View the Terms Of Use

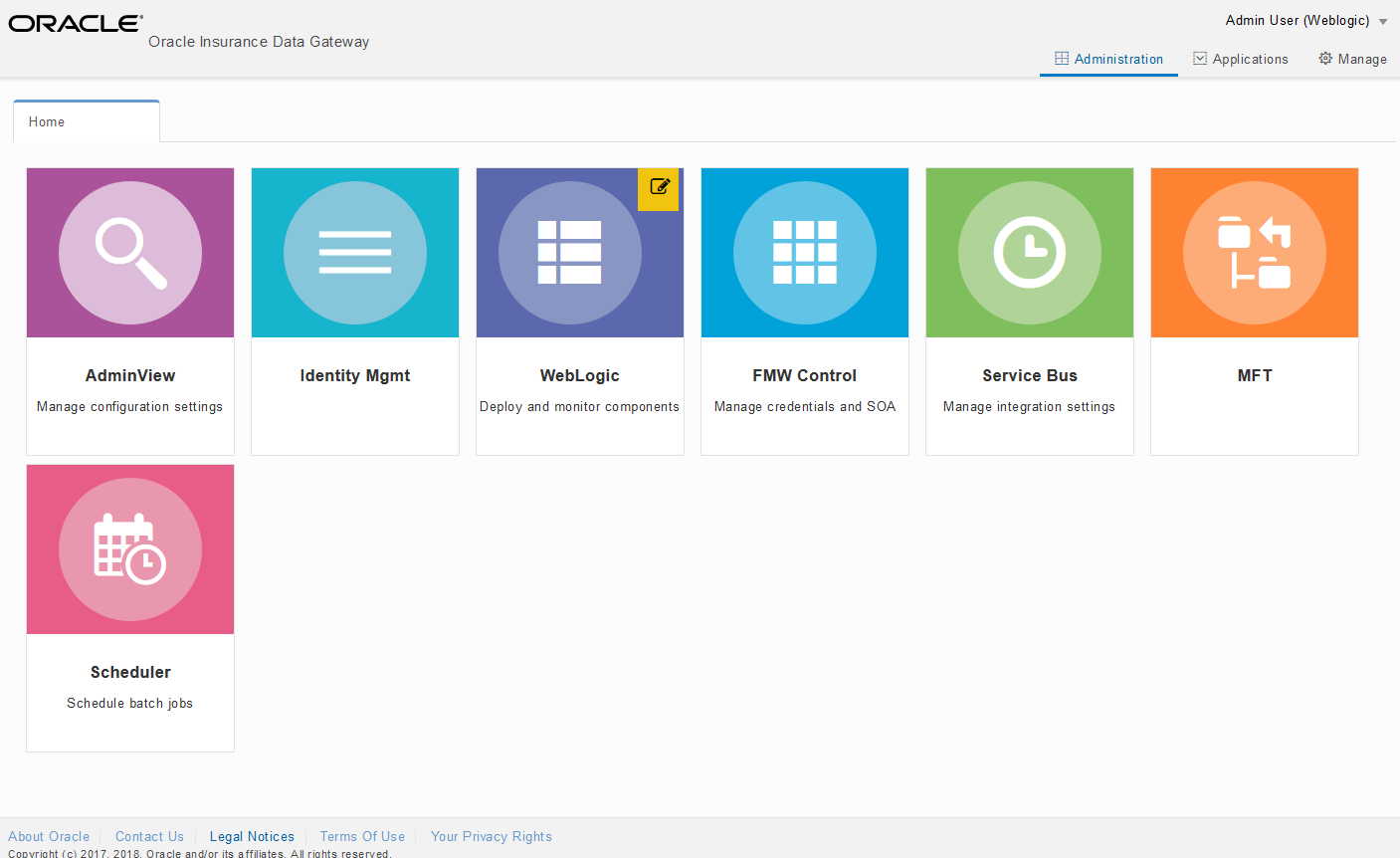pos(362,836)
